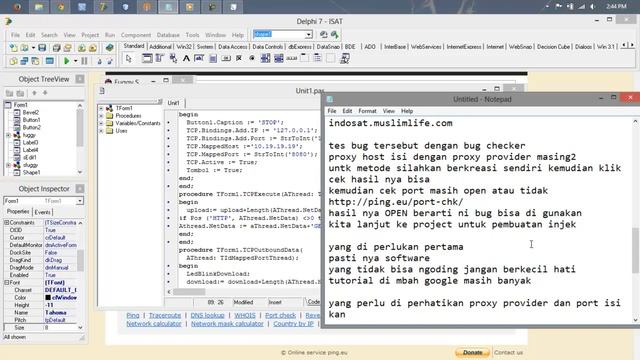Click the volume icon in system tray
This screenshot has width=640, height=360.
(592, 7)
